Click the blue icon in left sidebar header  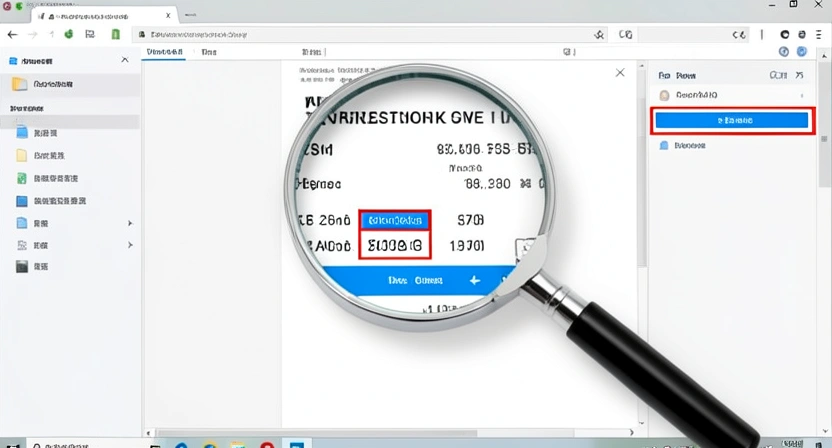tap(13, 61)
